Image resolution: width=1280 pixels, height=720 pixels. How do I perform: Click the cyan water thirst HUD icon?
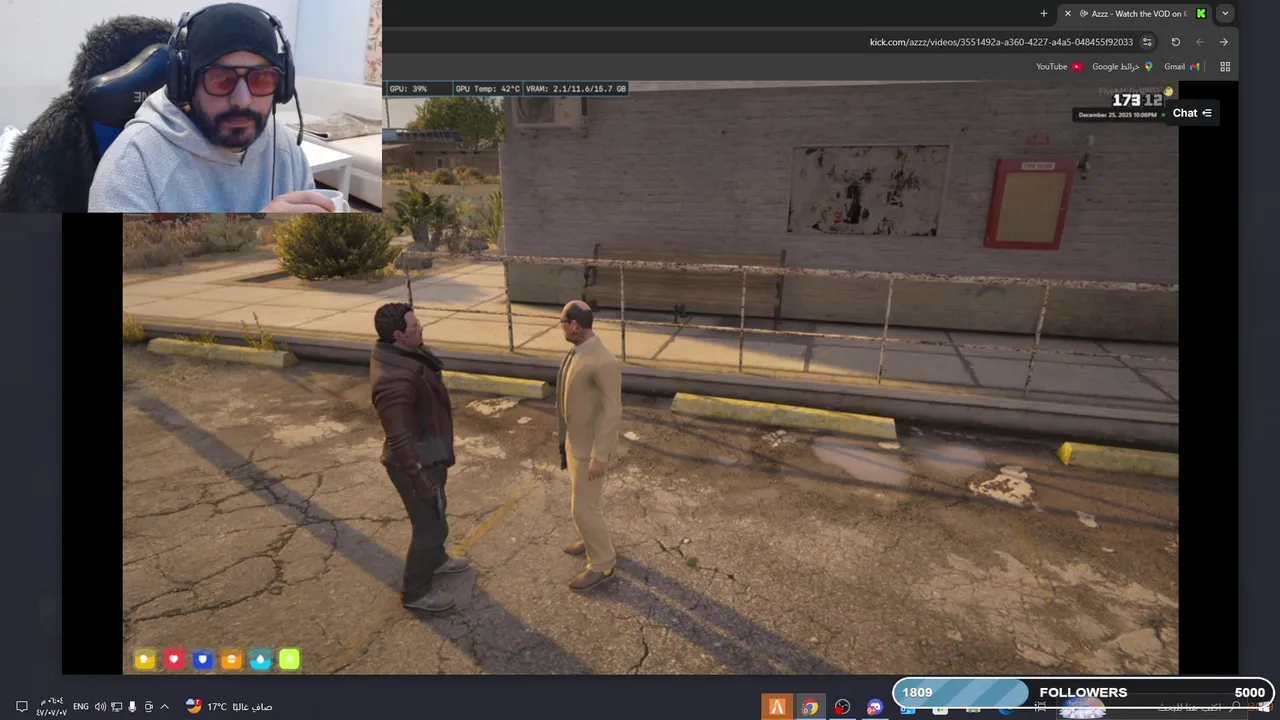tap(261, 659)
